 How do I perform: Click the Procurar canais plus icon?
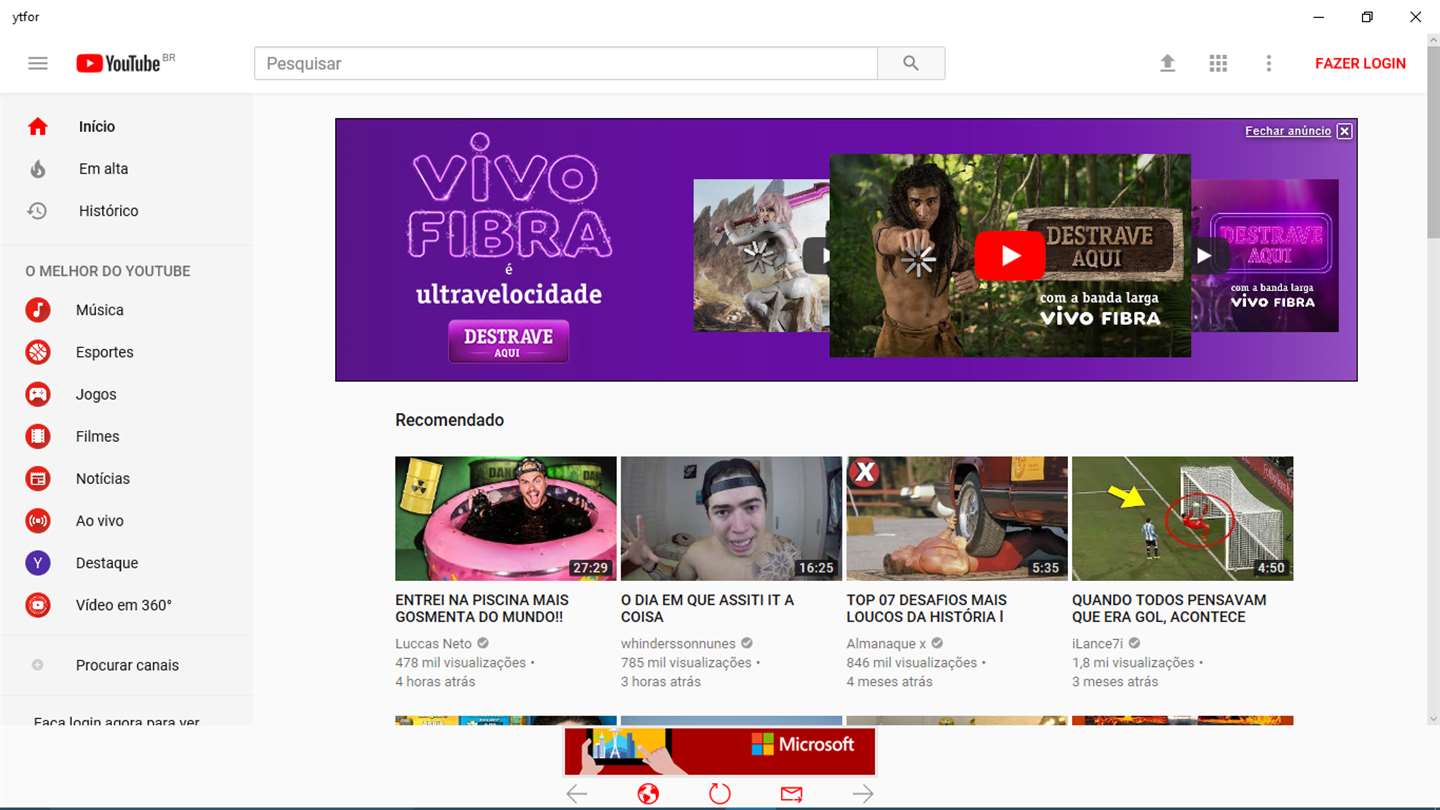(38, 665)
